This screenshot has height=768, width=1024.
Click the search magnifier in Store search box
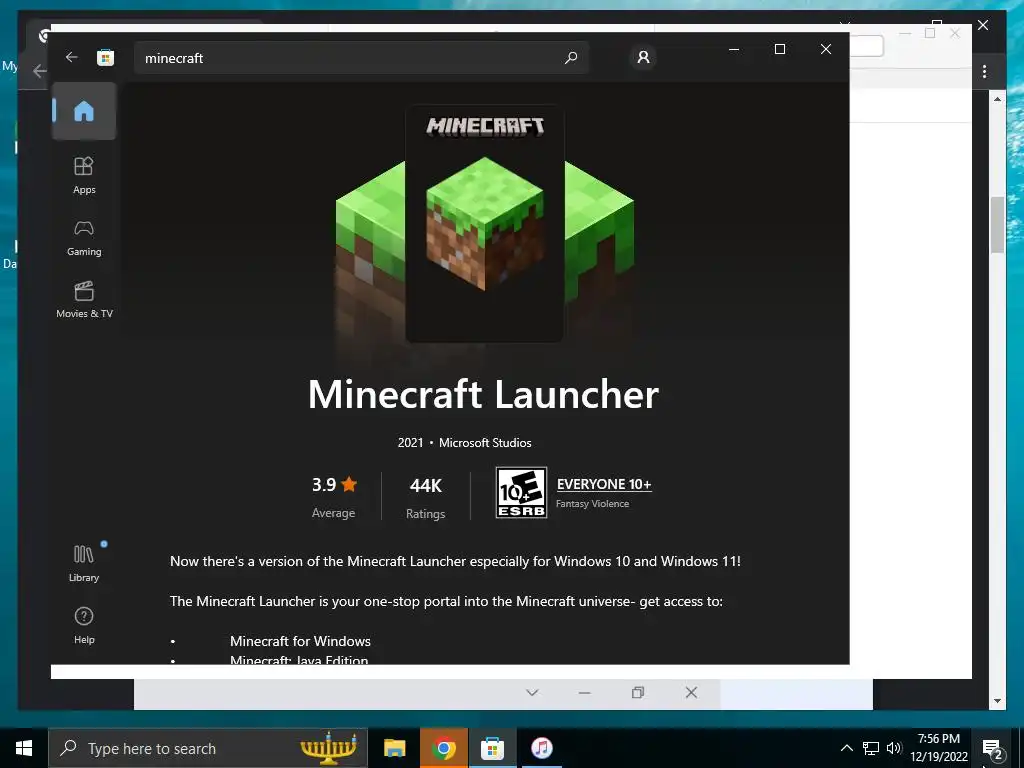coord(571,57)
